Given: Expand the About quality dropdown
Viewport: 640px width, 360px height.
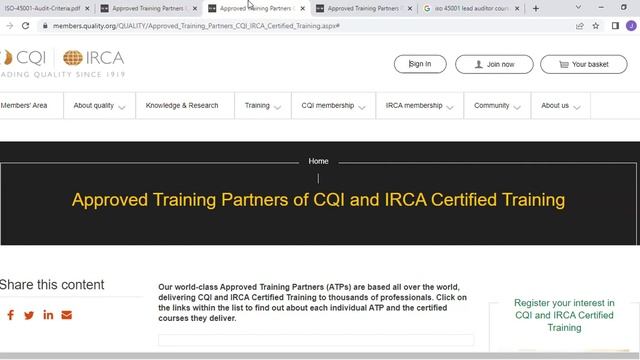Looking at the screenshot, I should 99,106.
